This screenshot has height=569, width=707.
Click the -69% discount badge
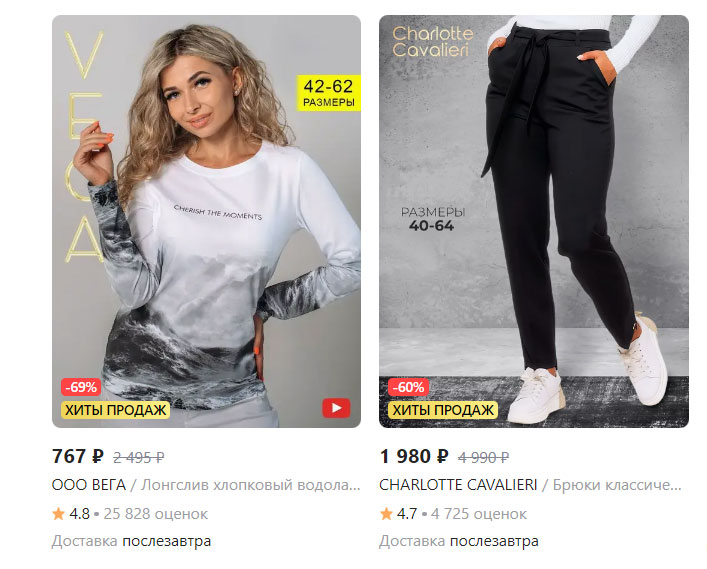[x=81, y=387]
